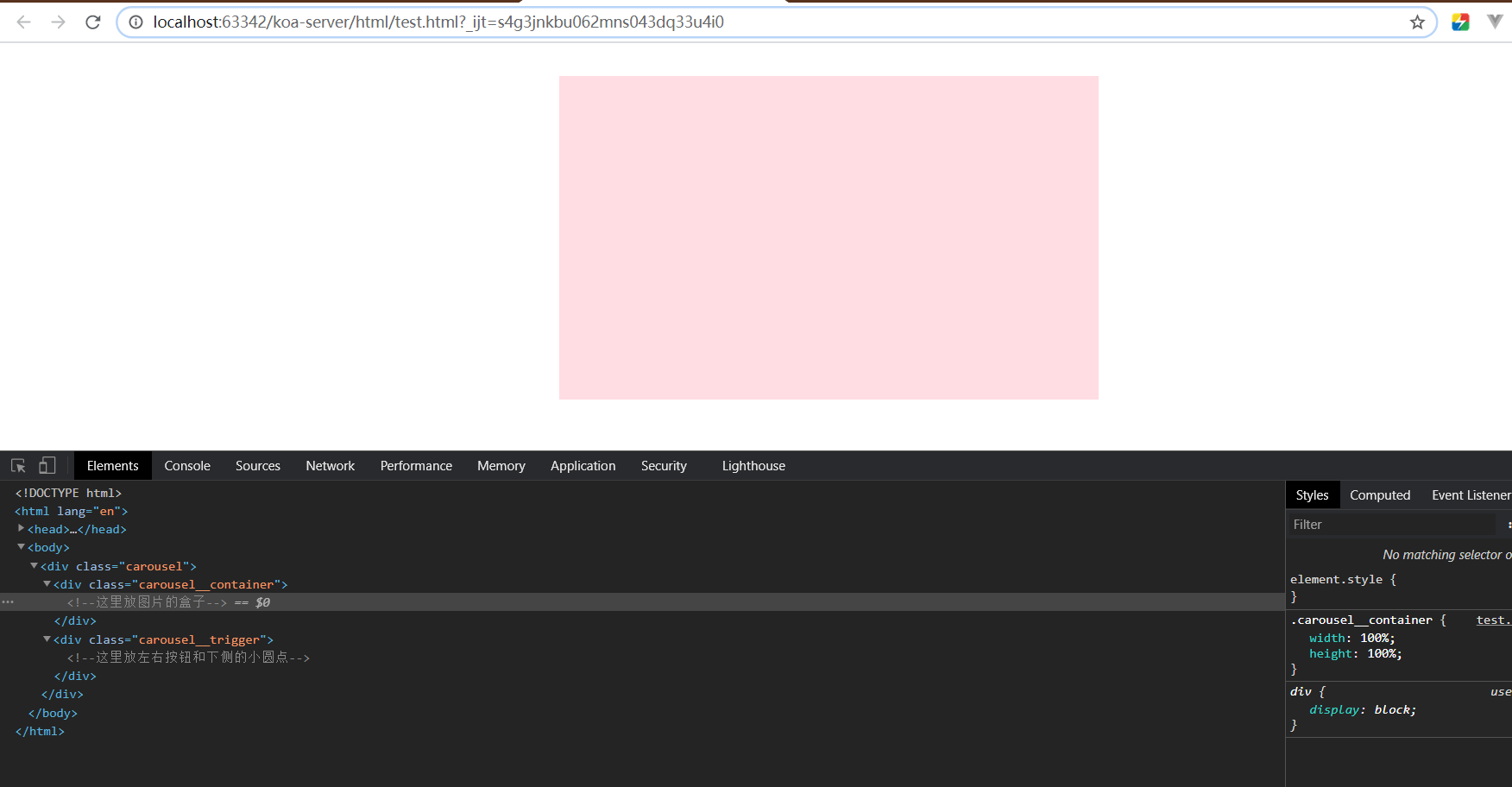Open the Performance tab
This screenshot has height=787, width=1512.
click(416, 466)
